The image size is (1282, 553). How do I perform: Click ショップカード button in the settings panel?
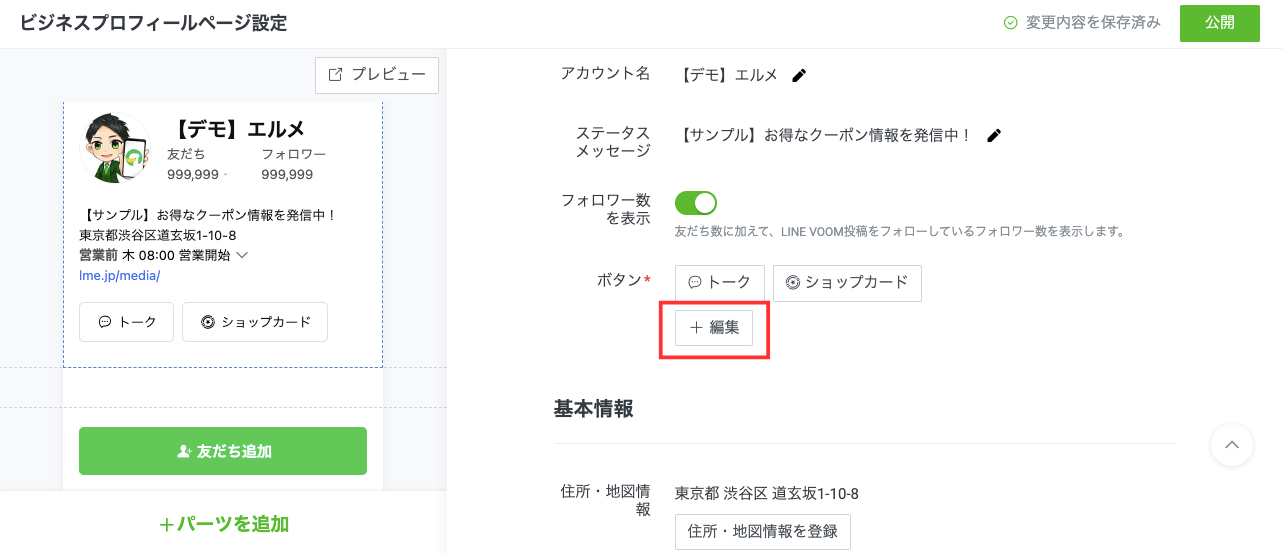pyautogui.click(x=847, y=283)
